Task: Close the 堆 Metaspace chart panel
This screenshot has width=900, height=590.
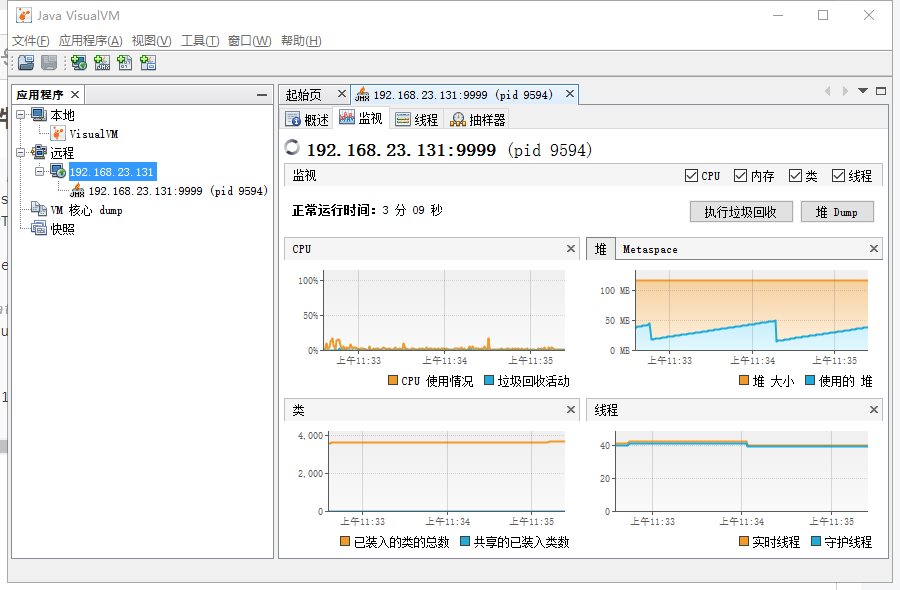Action: point(874,249)
